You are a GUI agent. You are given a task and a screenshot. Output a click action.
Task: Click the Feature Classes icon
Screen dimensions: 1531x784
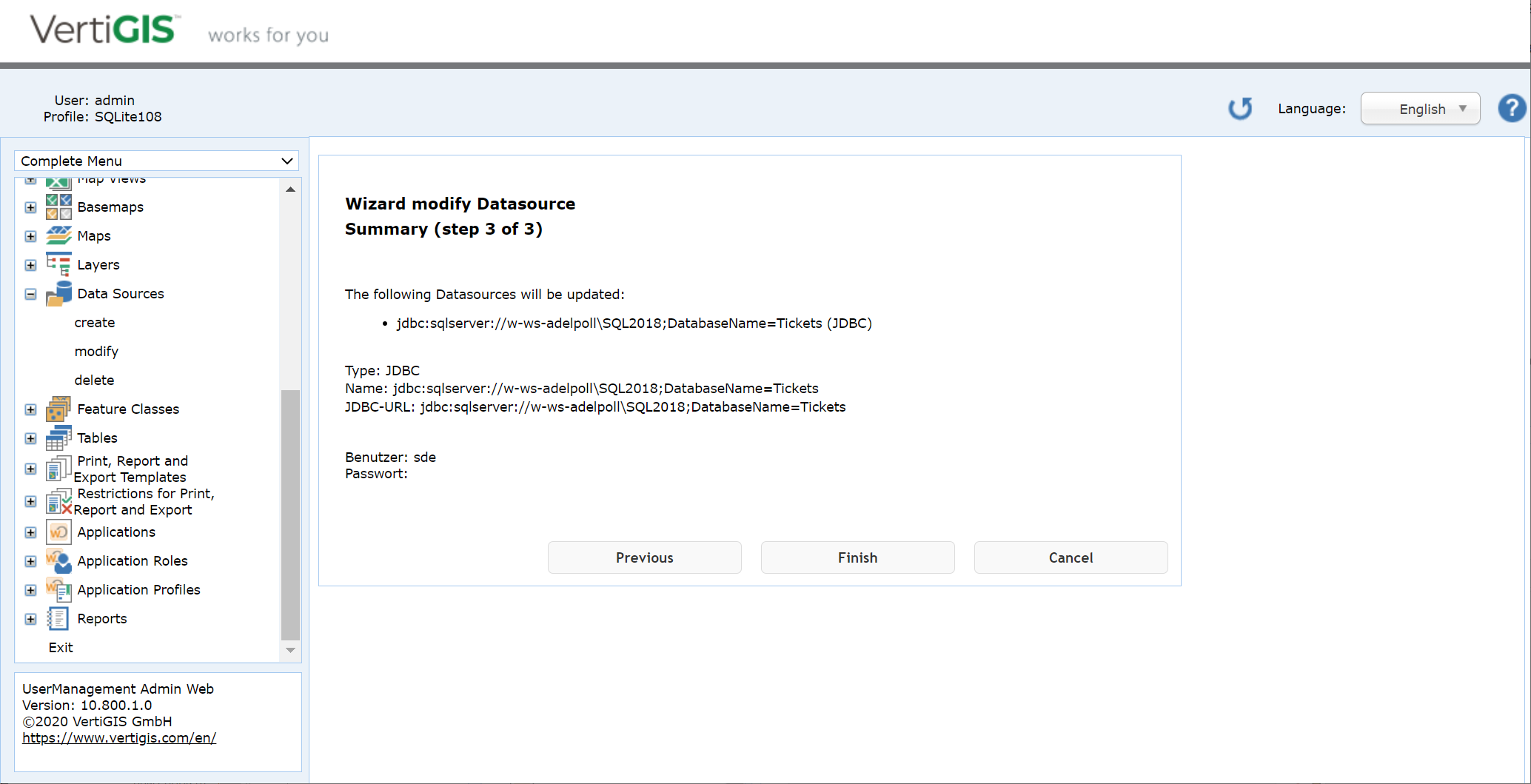click(x=58, y=409)
